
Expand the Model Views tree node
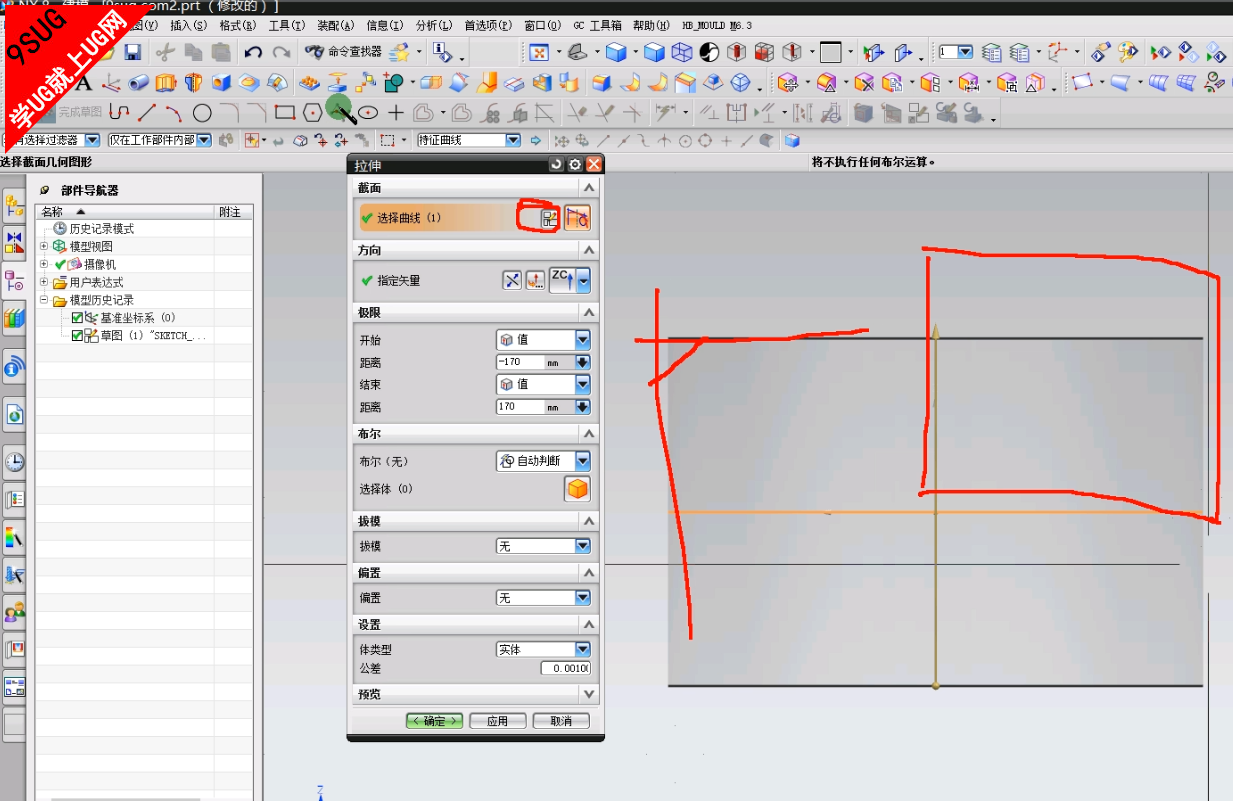pyautogui.click(x=44, y=246)
